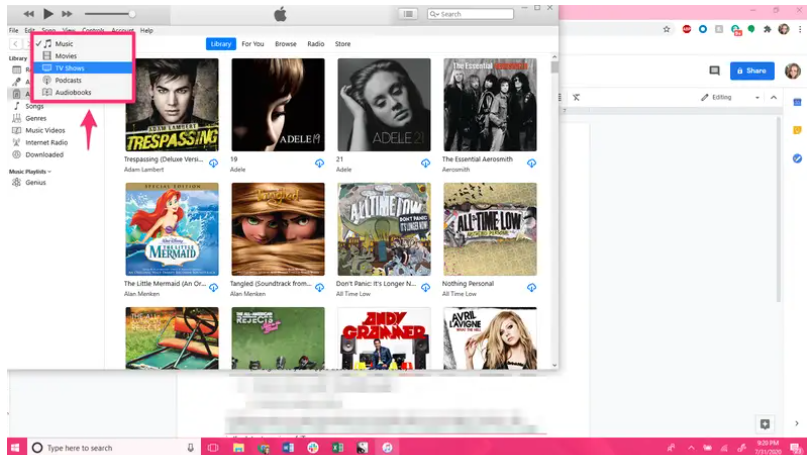
Task: Choose TV Shows in the media dropdown
Action: click(x=82, y=68)
